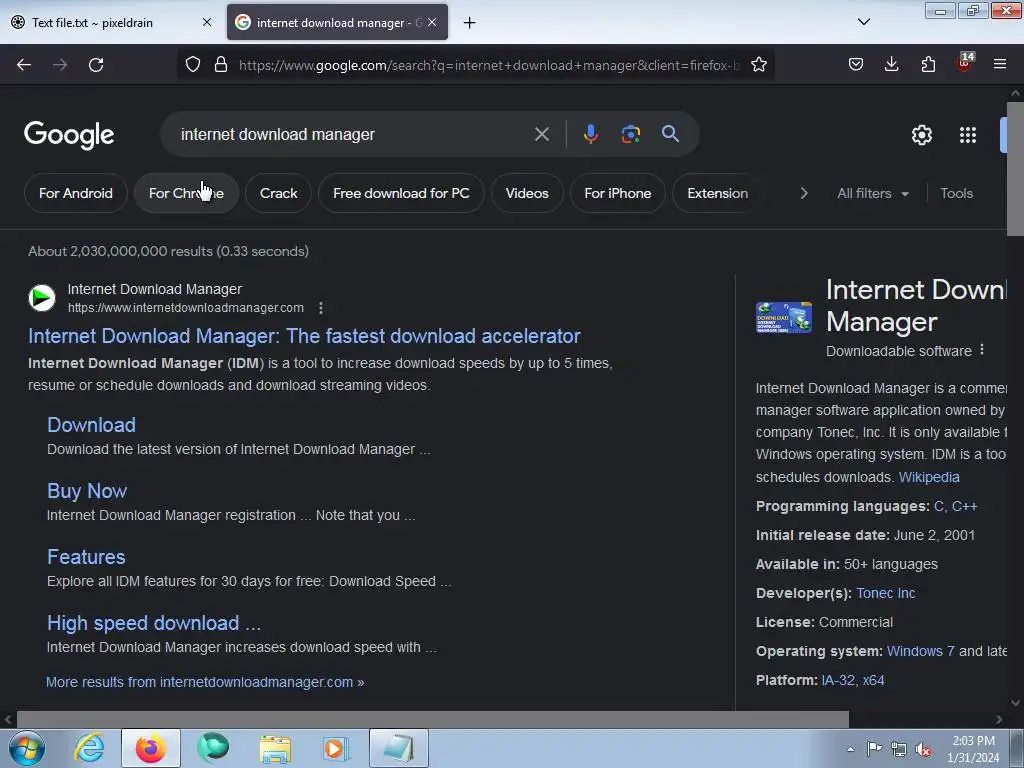Close the internet download manager tab
Screen dimensions: 1024x768
coord(432,23)
